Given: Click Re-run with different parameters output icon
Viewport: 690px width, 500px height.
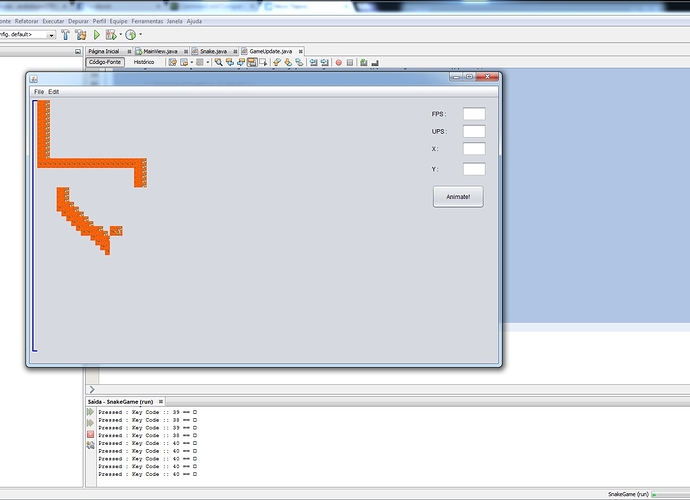Looking at the screenshot, I should point(90,423).
